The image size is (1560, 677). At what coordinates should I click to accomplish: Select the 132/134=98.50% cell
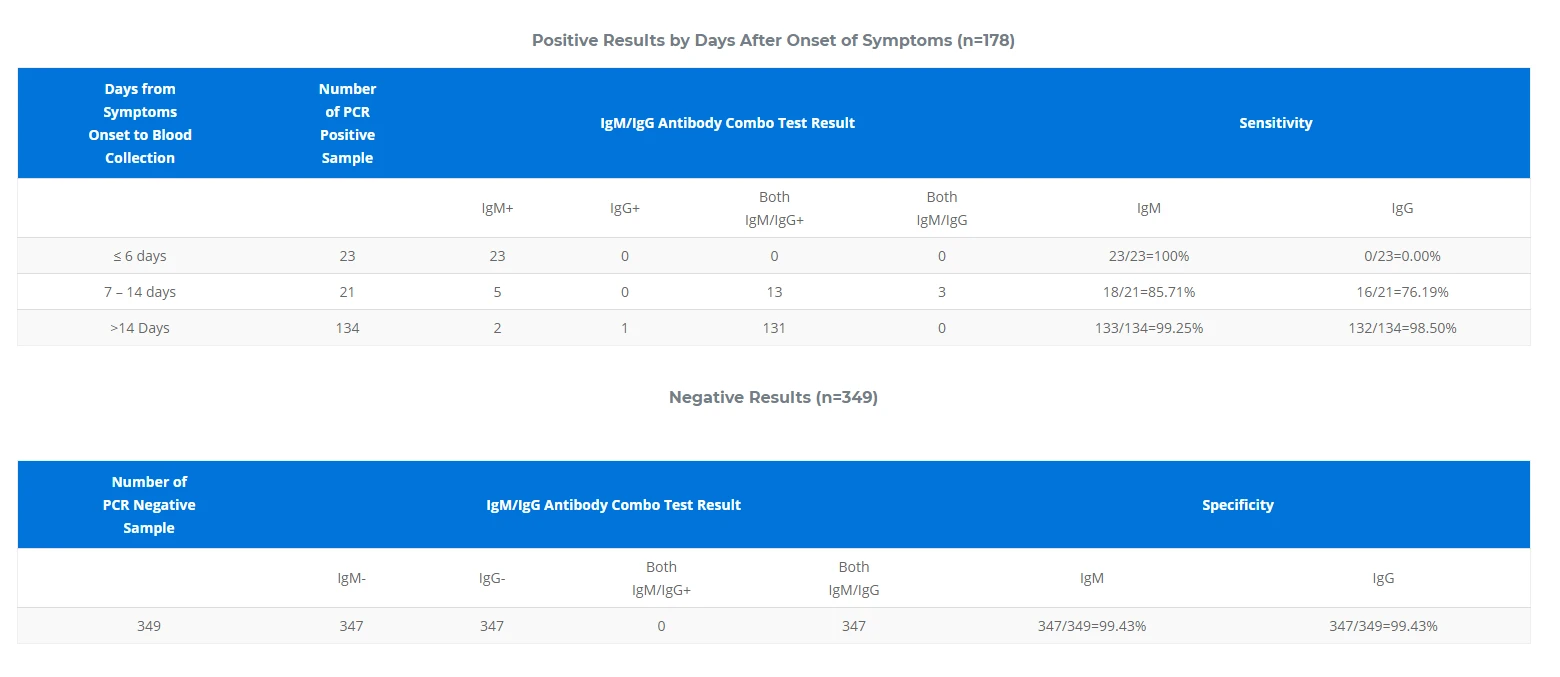click(1403, 328)
